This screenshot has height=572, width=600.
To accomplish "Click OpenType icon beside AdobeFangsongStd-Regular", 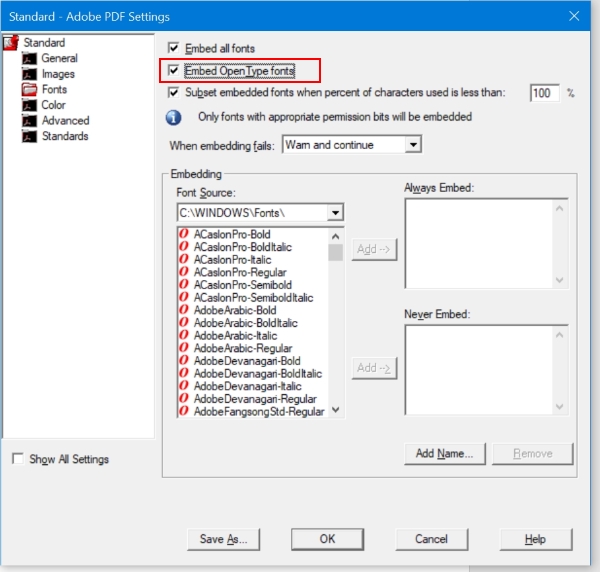I will point(184,411).
